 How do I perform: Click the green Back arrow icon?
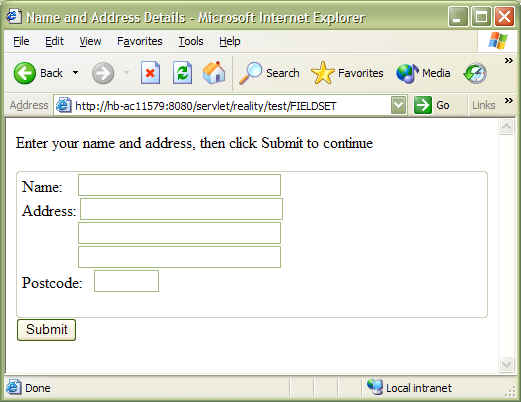coord(25,73)
